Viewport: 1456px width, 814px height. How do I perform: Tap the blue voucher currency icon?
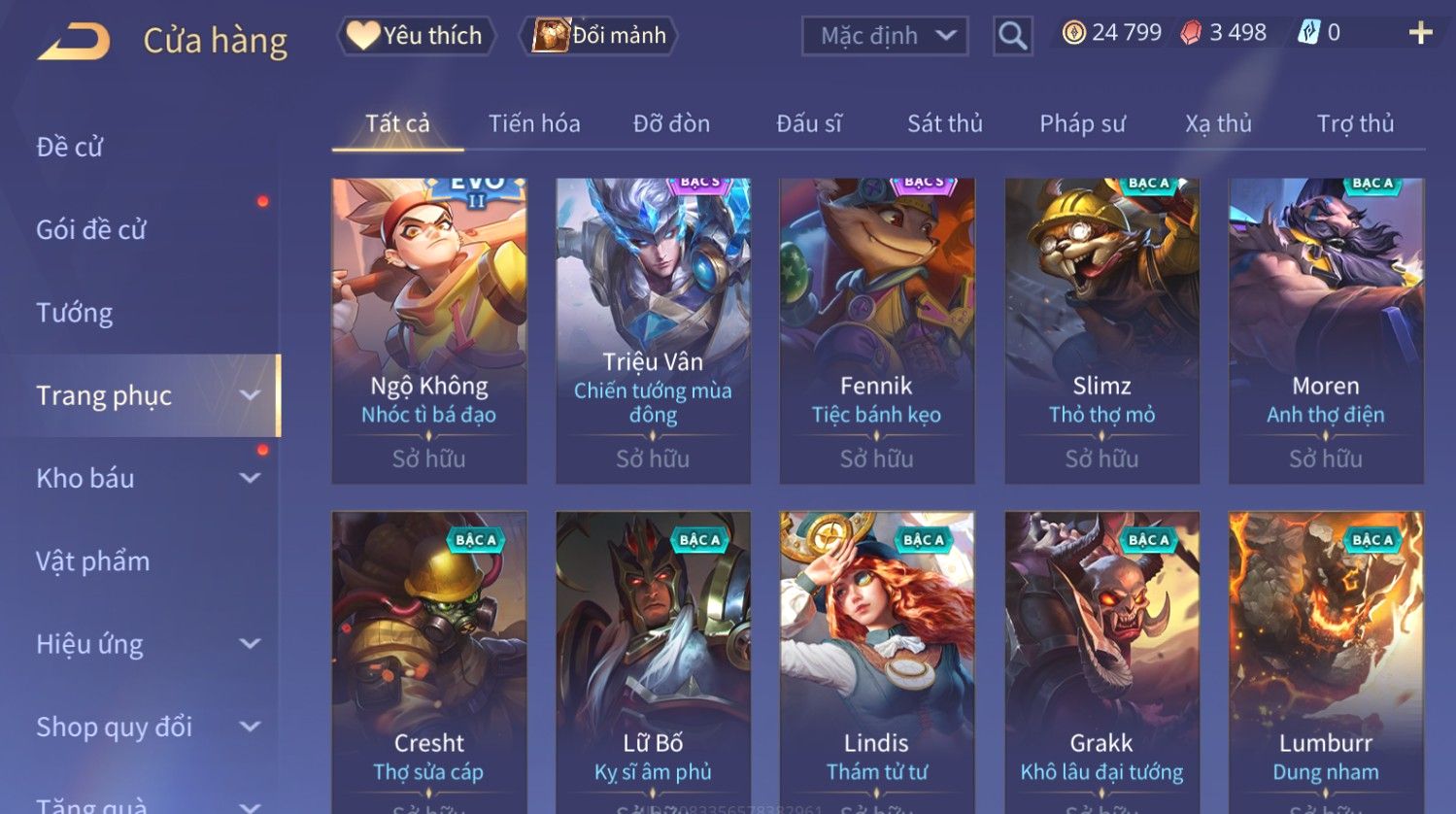[x=1308, y=33]
